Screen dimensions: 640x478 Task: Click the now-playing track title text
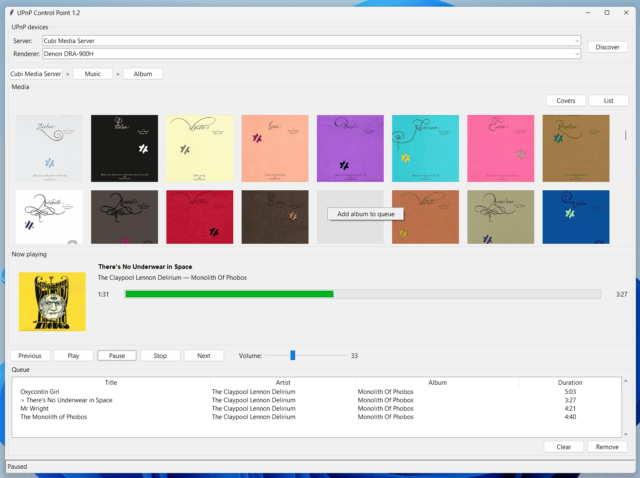145,267
